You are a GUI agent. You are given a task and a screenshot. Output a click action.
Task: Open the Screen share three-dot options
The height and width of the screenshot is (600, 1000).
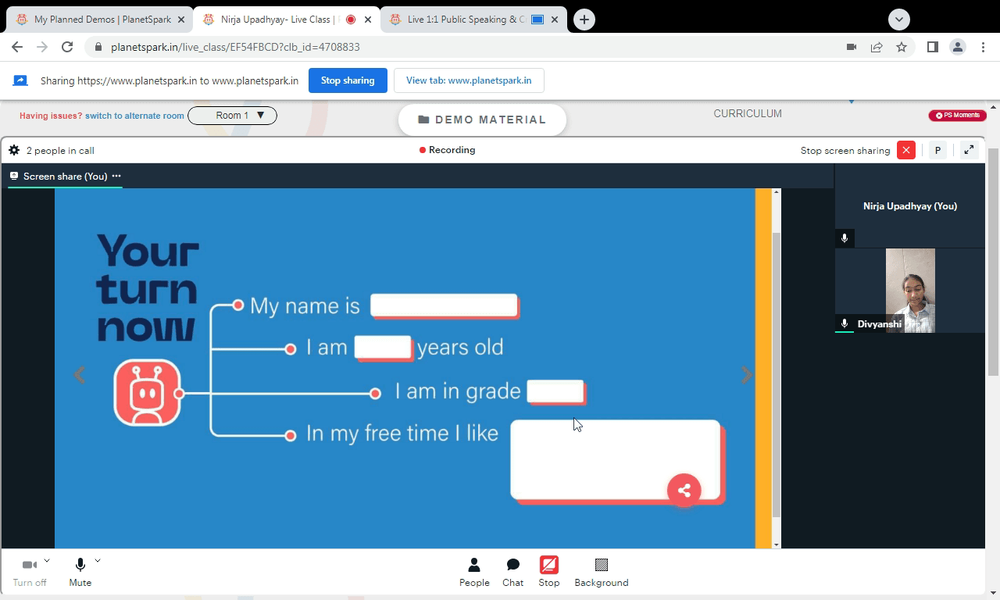point(116,176)
